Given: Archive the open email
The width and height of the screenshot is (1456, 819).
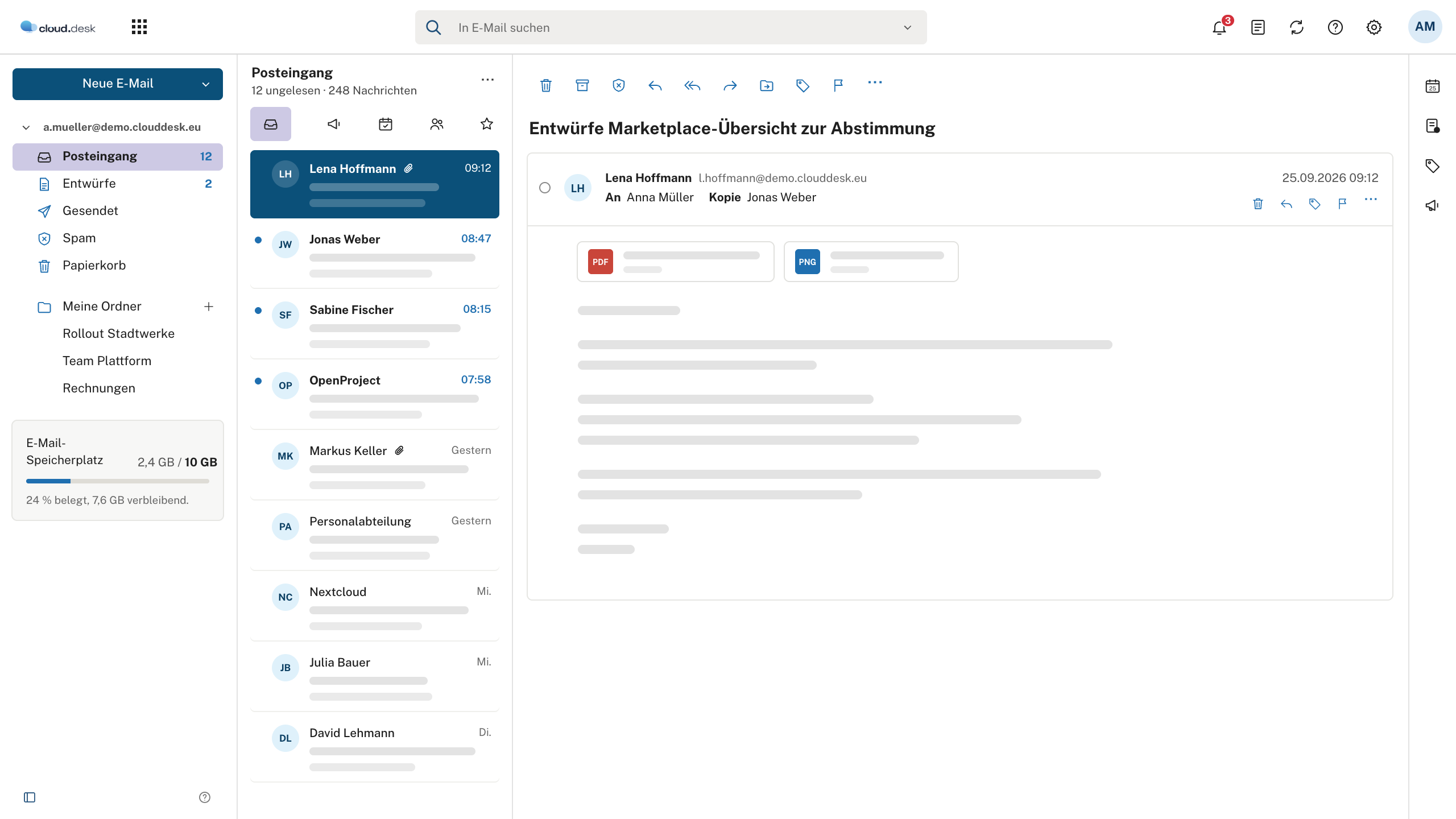Looking at the screenshot, I should pyautogui.click(x=582, y=85).
